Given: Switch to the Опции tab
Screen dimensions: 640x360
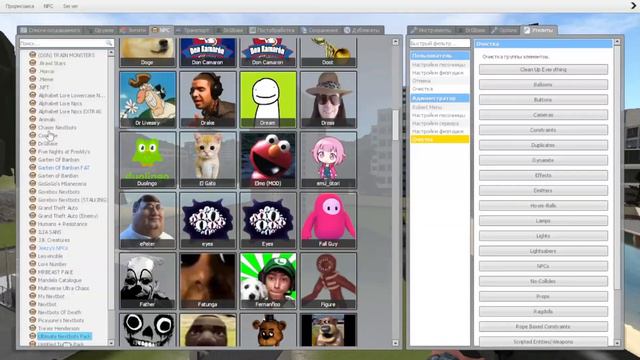Looking at the screenshot, I should [504, 30].
